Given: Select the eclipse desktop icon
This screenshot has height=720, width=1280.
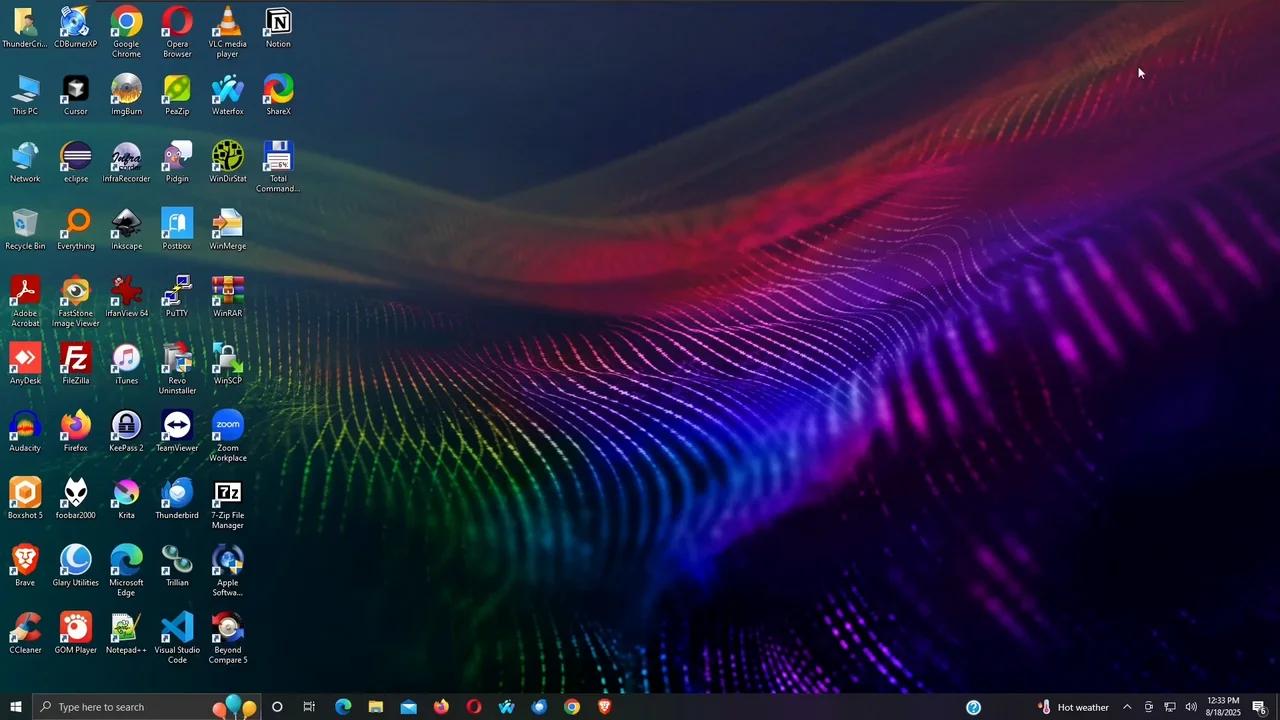Looking at the screenshot, I should pos(76,162).
